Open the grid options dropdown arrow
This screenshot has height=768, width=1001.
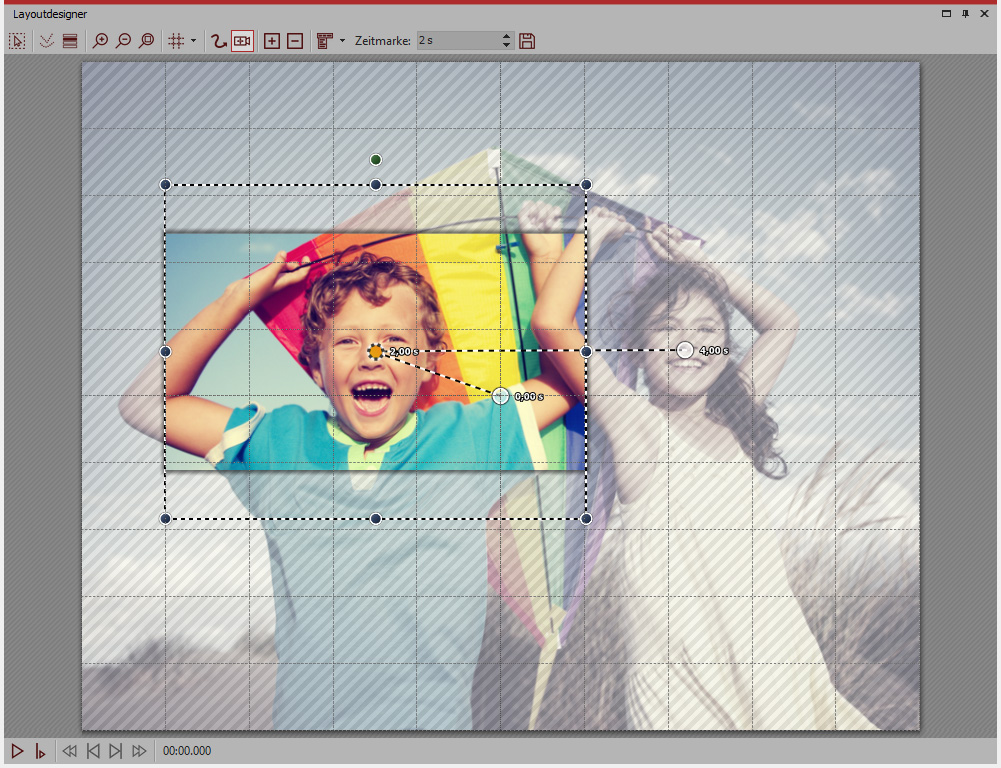pyautogui.click(x=193, y=41)
